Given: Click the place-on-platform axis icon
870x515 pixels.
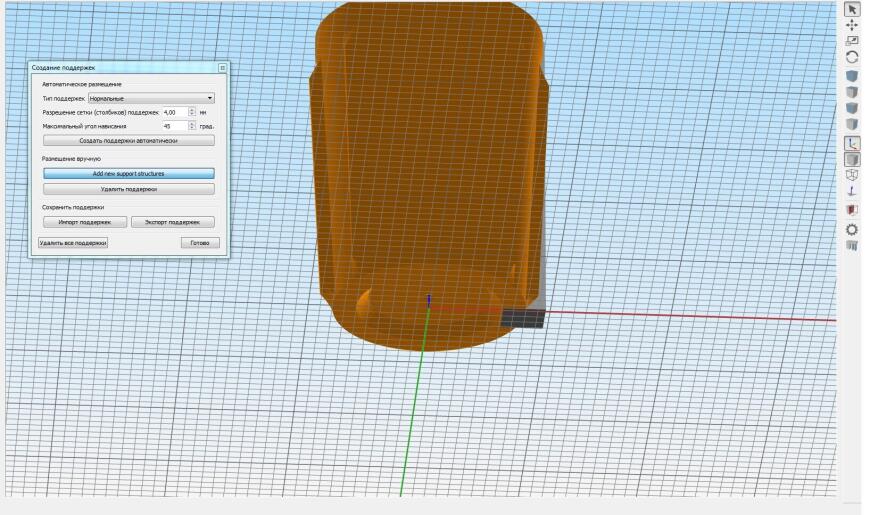Looking at the screenshot, I should [852, 191].
